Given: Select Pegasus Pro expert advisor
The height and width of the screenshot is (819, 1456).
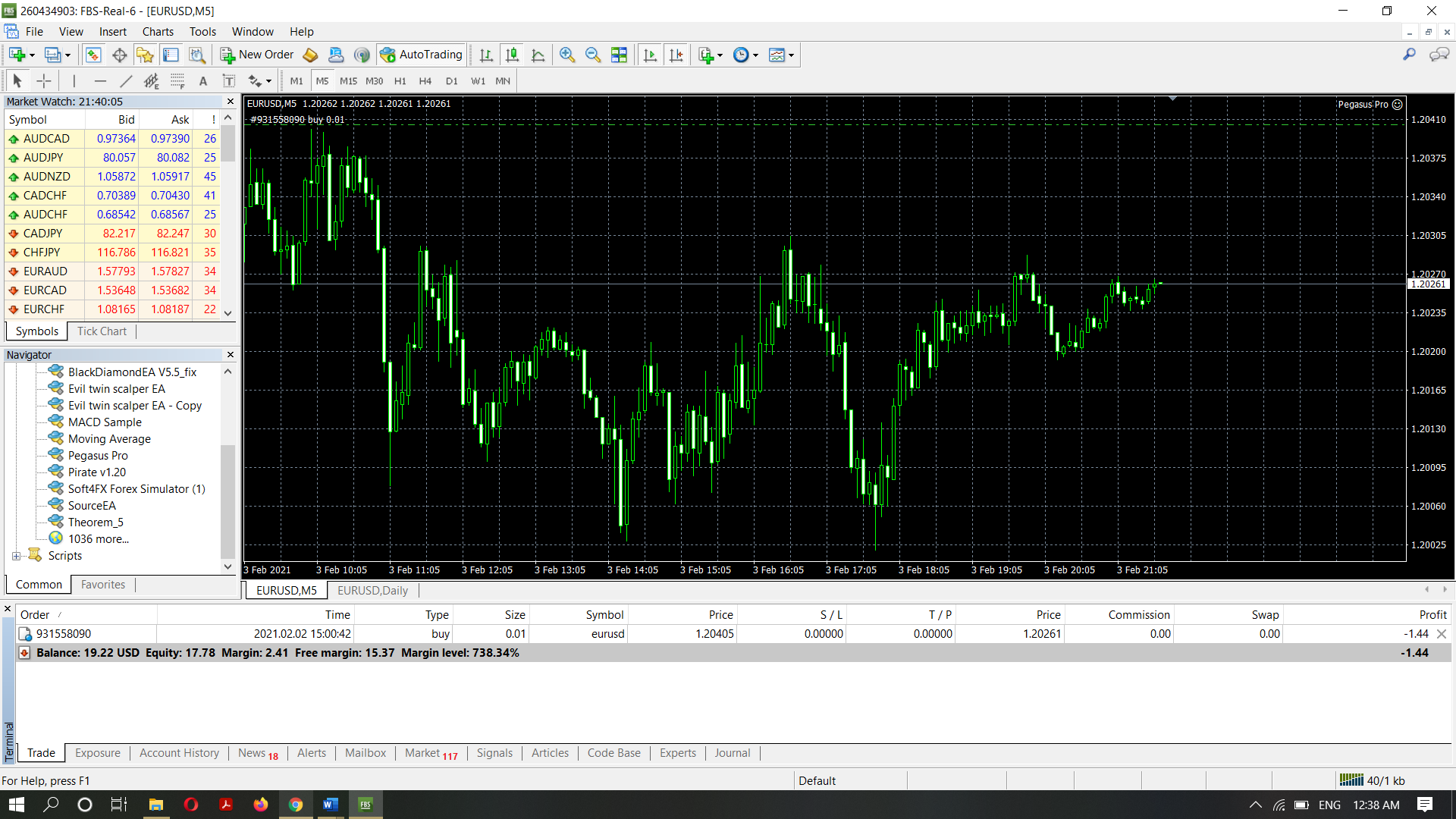Looking at the screenshot, I should (98, 456).
